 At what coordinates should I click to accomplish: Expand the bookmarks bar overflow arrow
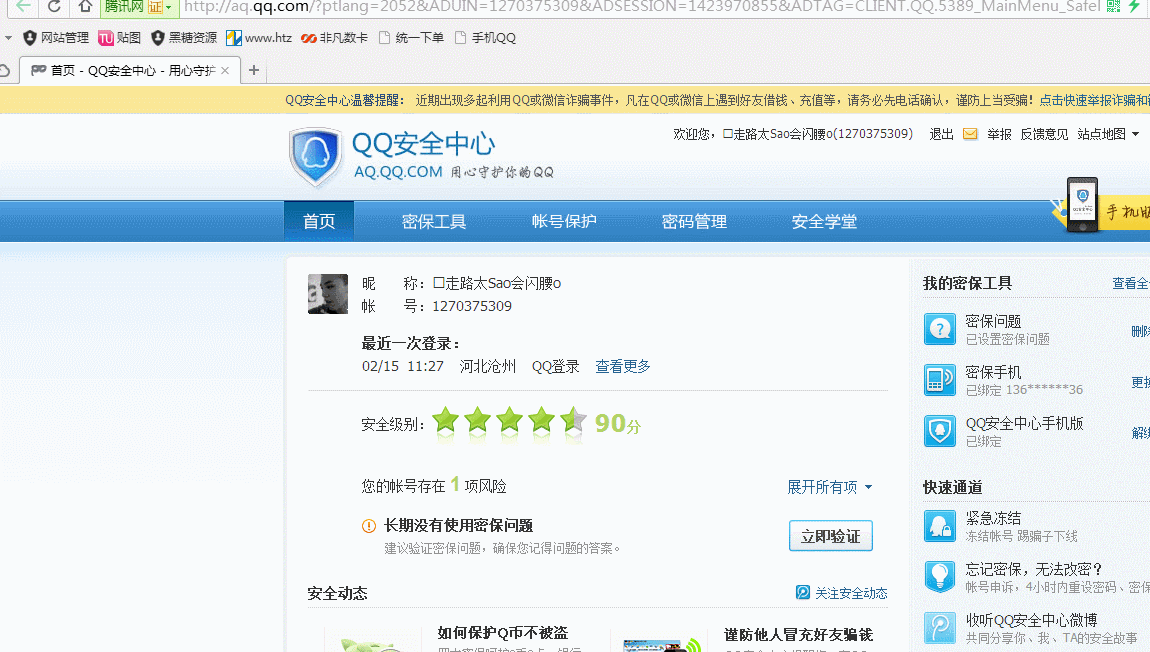click(8, 37)
